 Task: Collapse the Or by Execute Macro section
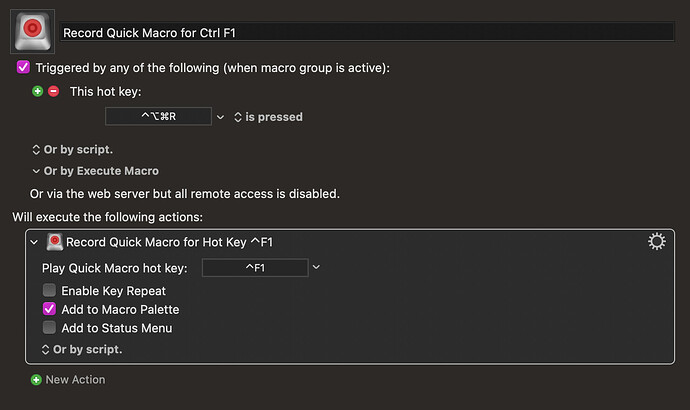(36, 171)
